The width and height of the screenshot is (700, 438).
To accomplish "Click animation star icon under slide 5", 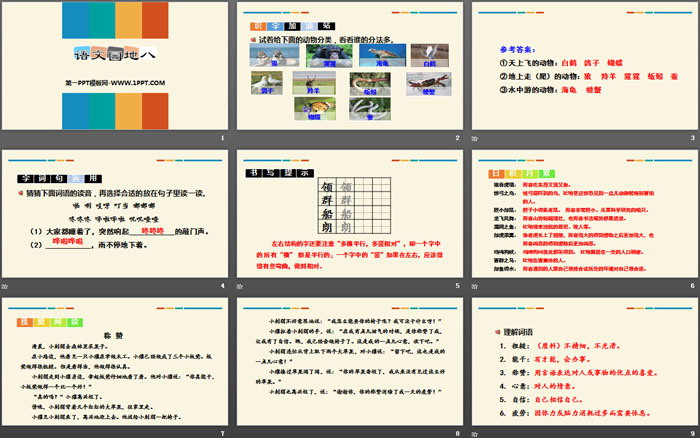I will point(240,286).
